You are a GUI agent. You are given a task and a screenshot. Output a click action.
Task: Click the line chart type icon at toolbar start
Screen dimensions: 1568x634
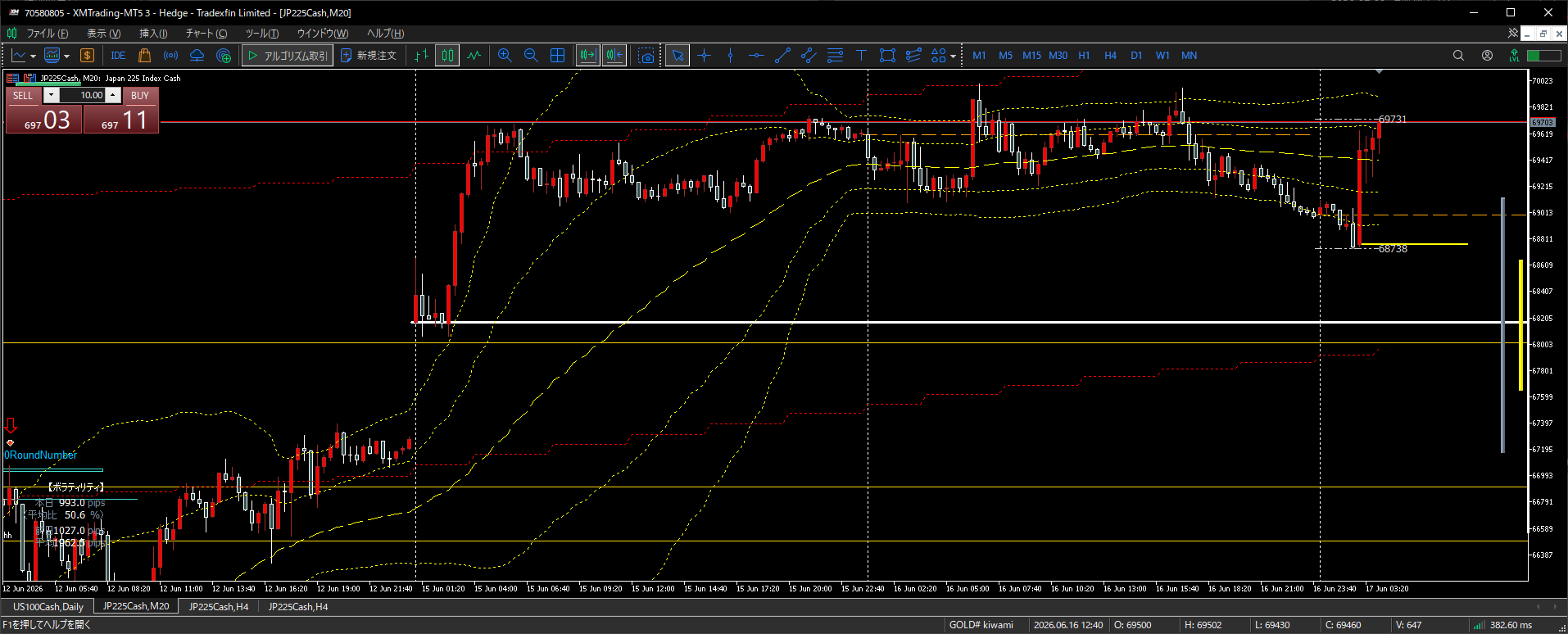pyautogui.click(x=19, y=56)
